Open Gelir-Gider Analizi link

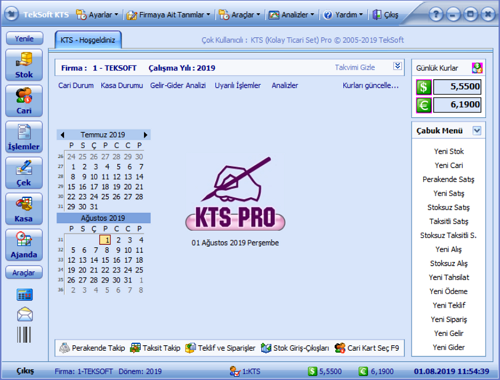[178, 86]
